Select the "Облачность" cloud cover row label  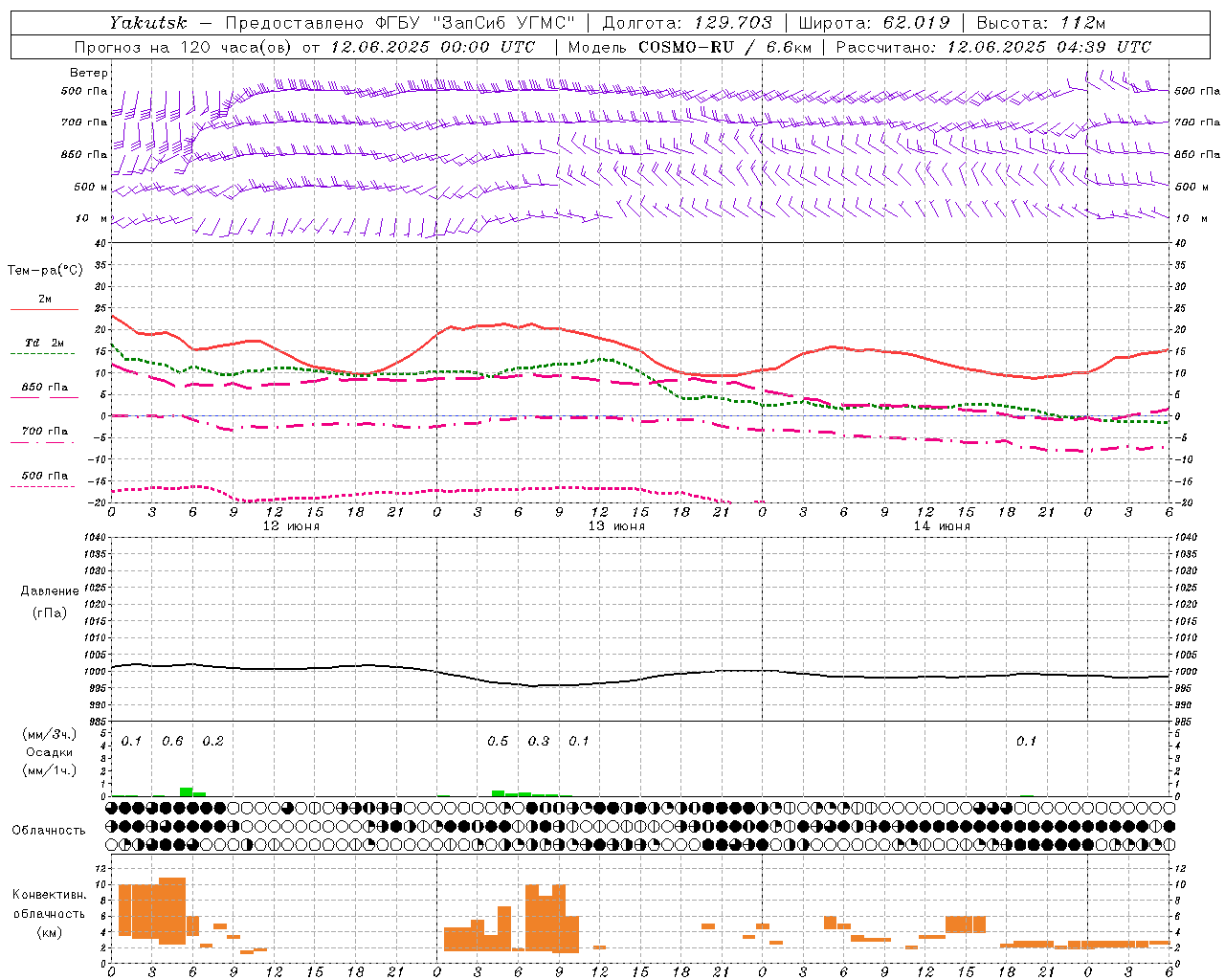click(49, 831)
